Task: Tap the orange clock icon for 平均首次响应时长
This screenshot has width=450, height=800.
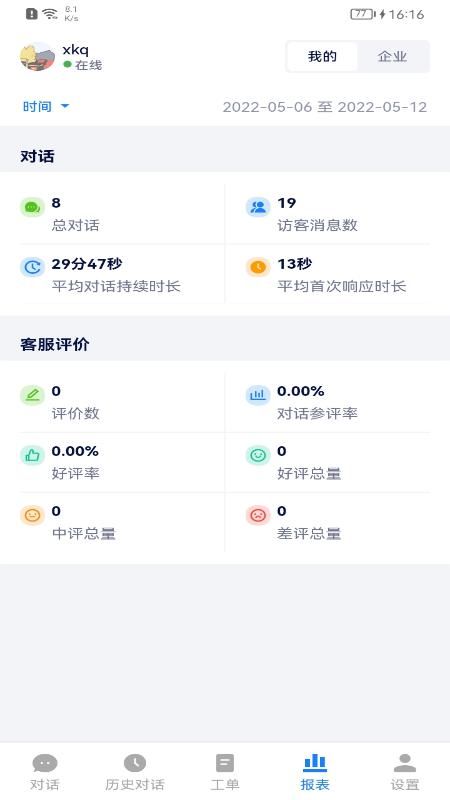Action: pos(258,267)
